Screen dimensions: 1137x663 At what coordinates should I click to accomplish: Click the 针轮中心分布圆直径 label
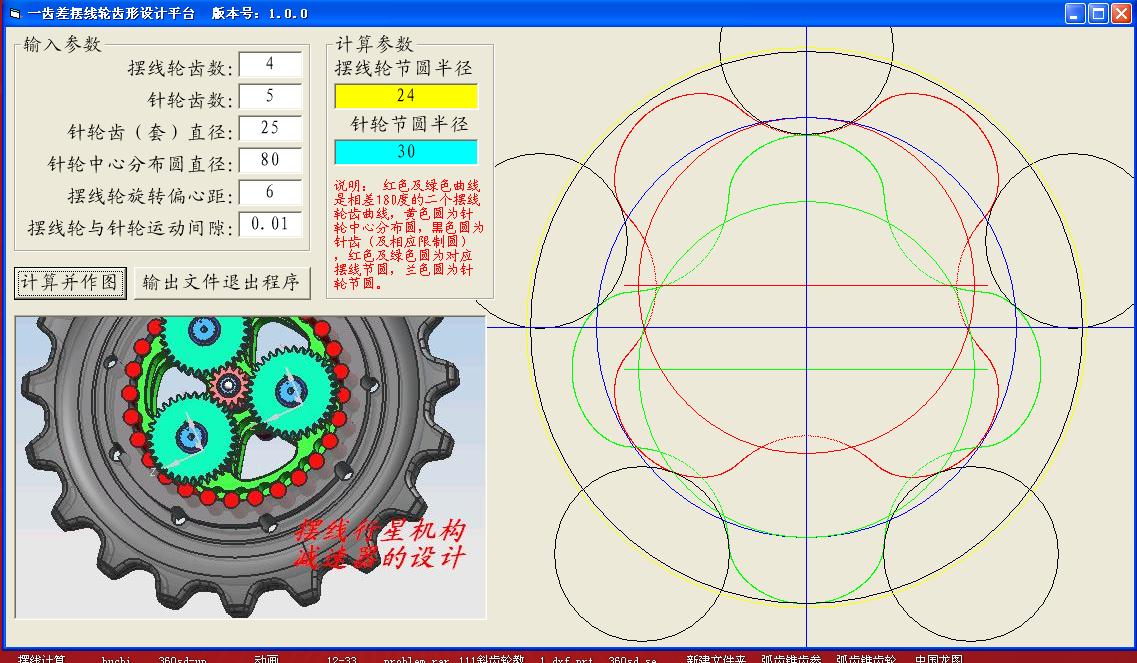140,164
